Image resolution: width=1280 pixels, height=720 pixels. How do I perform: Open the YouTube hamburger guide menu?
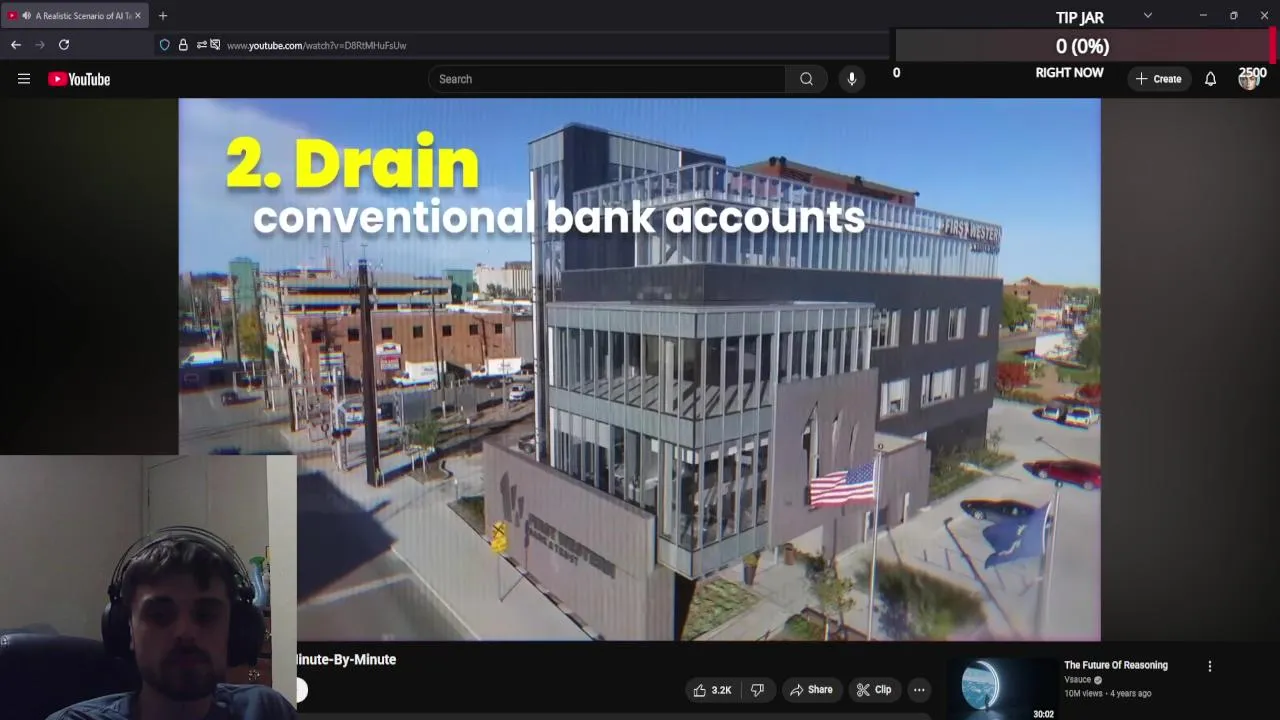(x=24, y=79)
